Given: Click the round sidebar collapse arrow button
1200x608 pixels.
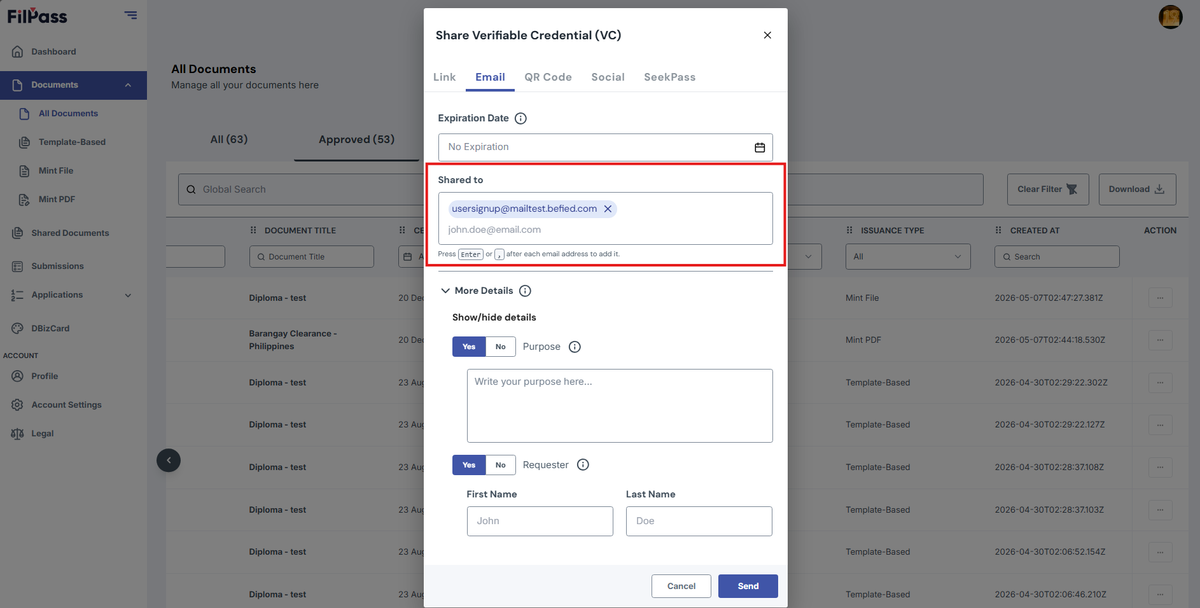Looking at the screenshot, I should pos(168,460).
